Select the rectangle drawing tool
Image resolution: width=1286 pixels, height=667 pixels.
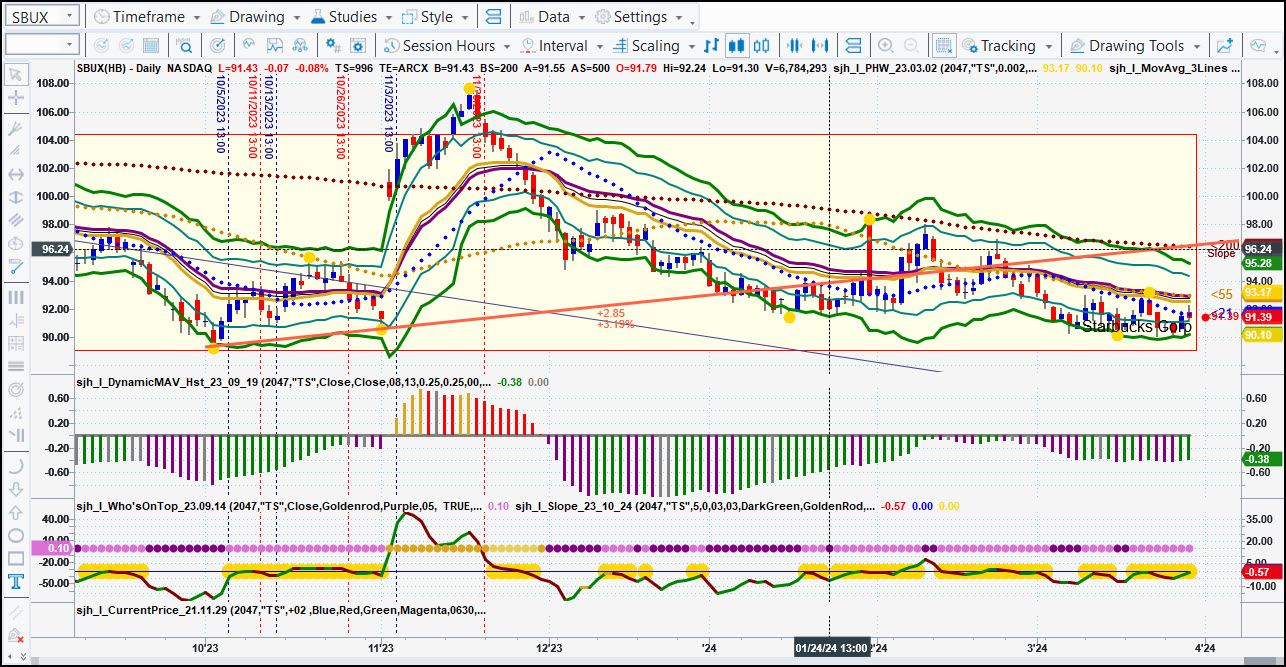(16, 559)
